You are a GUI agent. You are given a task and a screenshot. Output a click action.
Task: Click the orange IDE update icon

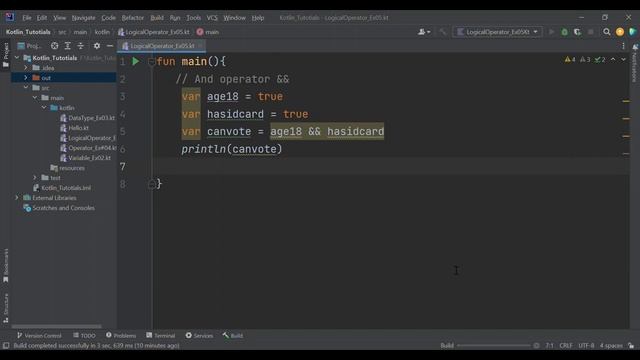(620, 32)
